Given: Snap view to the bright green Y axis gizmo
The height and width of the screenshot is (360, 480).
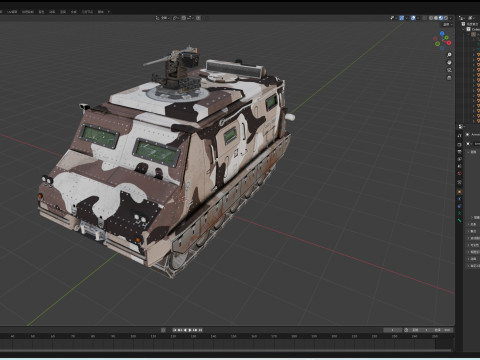Looking at the screenshot, I should point(447,37).
